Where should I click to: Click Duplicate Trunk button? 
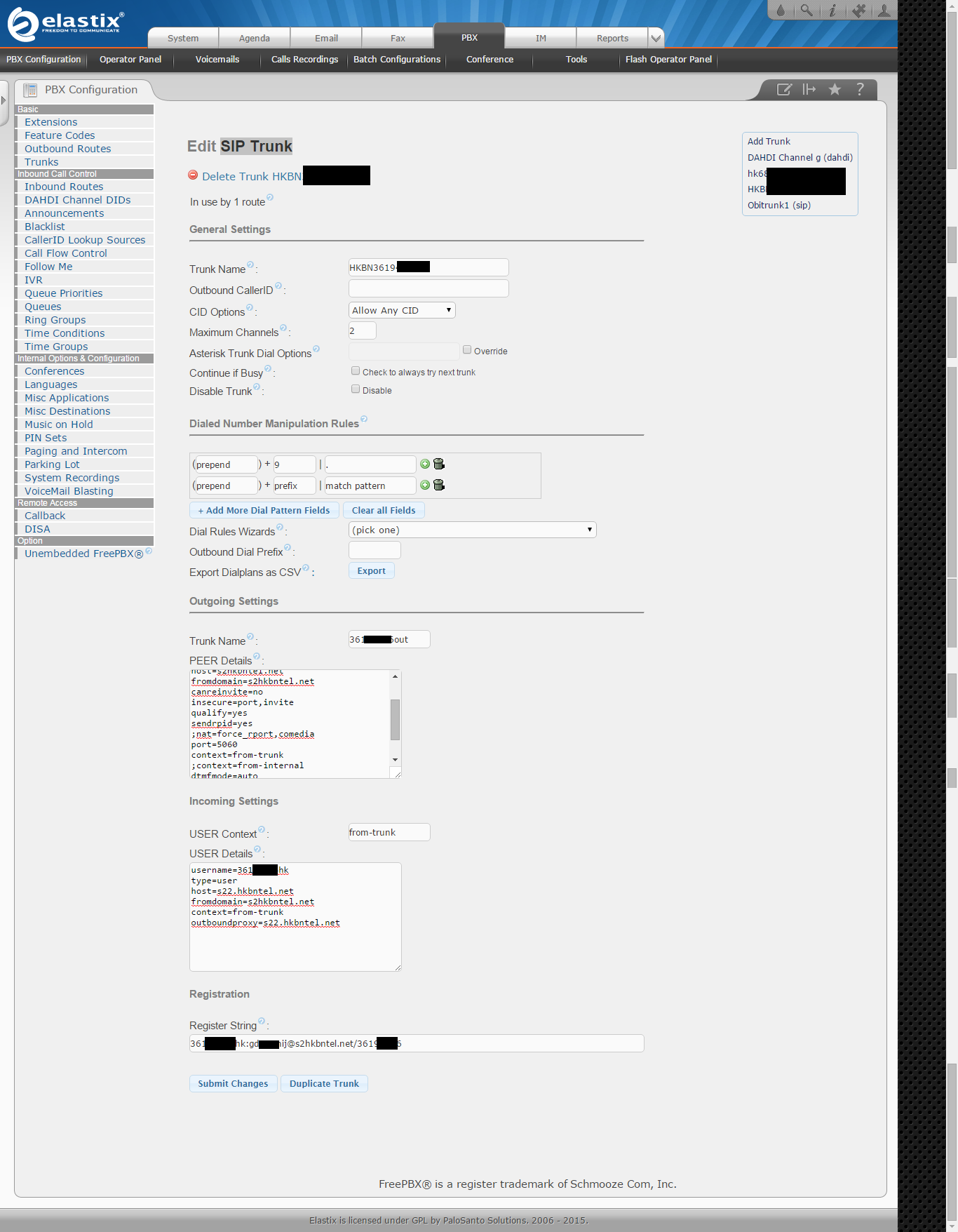[324, 1084]
